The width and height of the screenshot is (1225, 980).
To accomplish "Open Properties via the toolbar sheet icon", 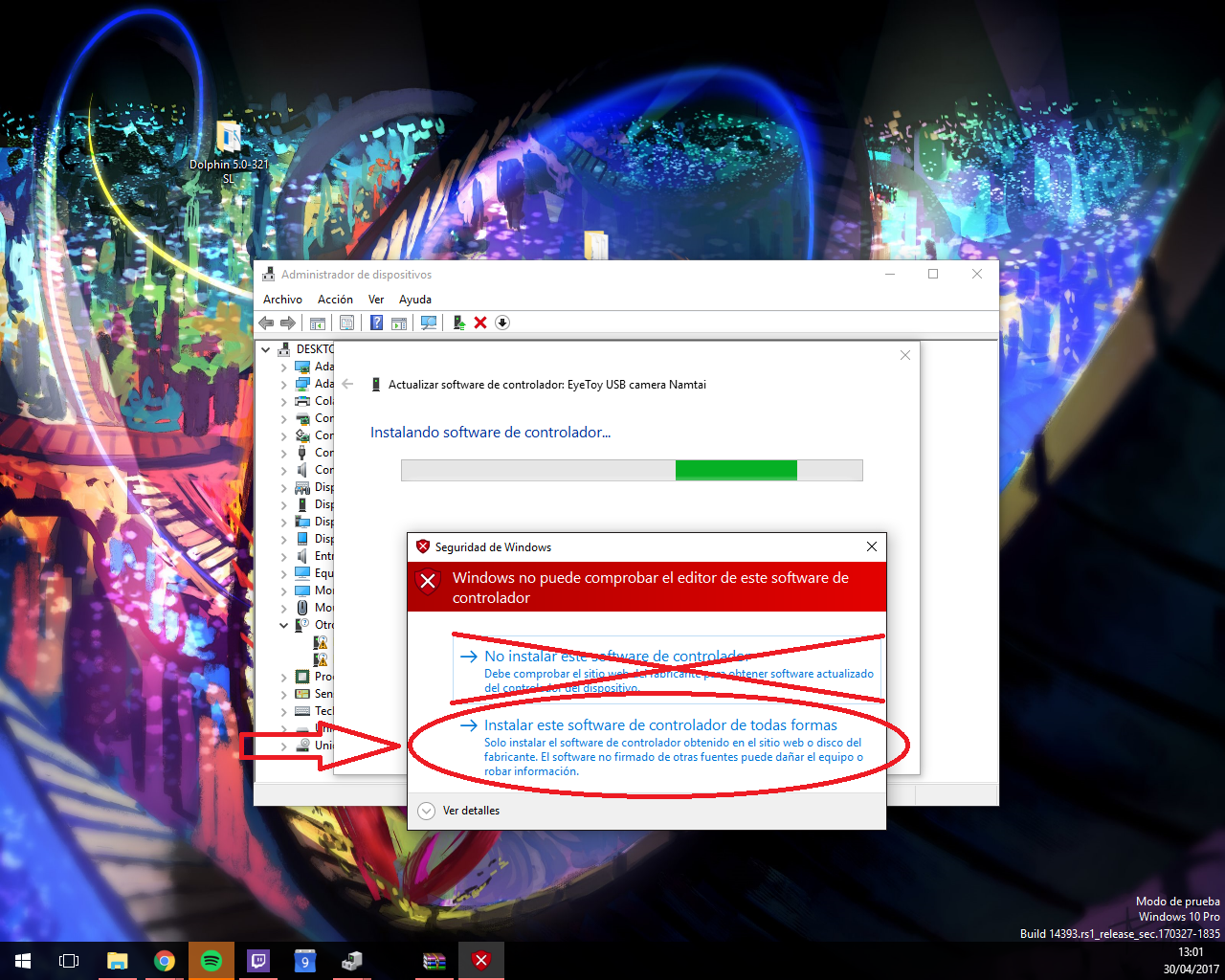I will tap(346, 323).
